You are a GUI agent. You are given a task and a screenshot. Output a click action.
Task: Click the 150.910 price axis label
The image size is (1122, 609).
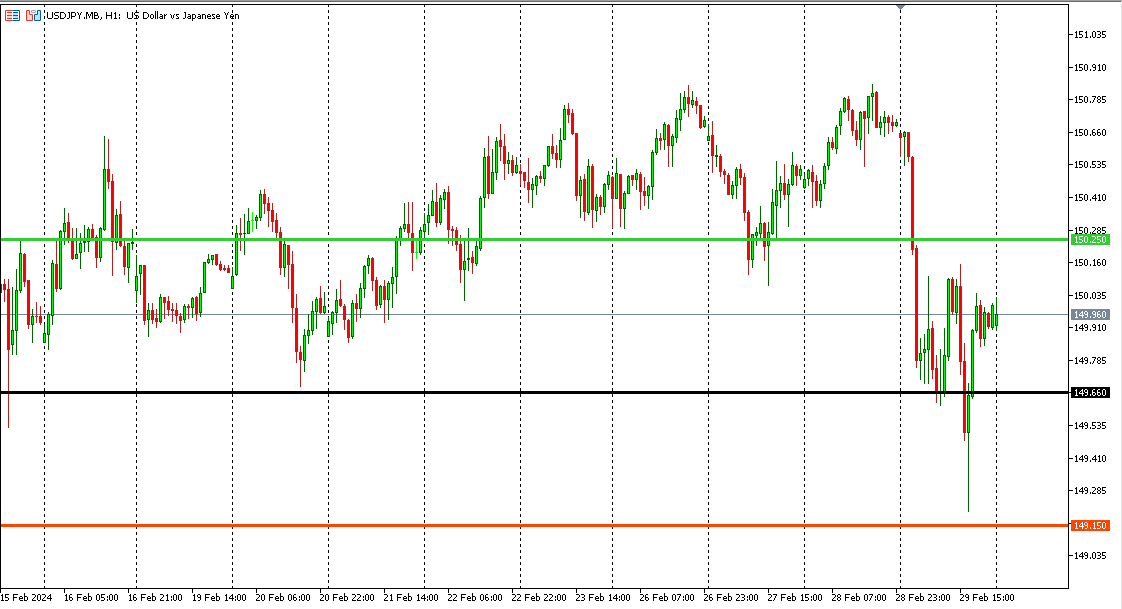click(1091, 68)
